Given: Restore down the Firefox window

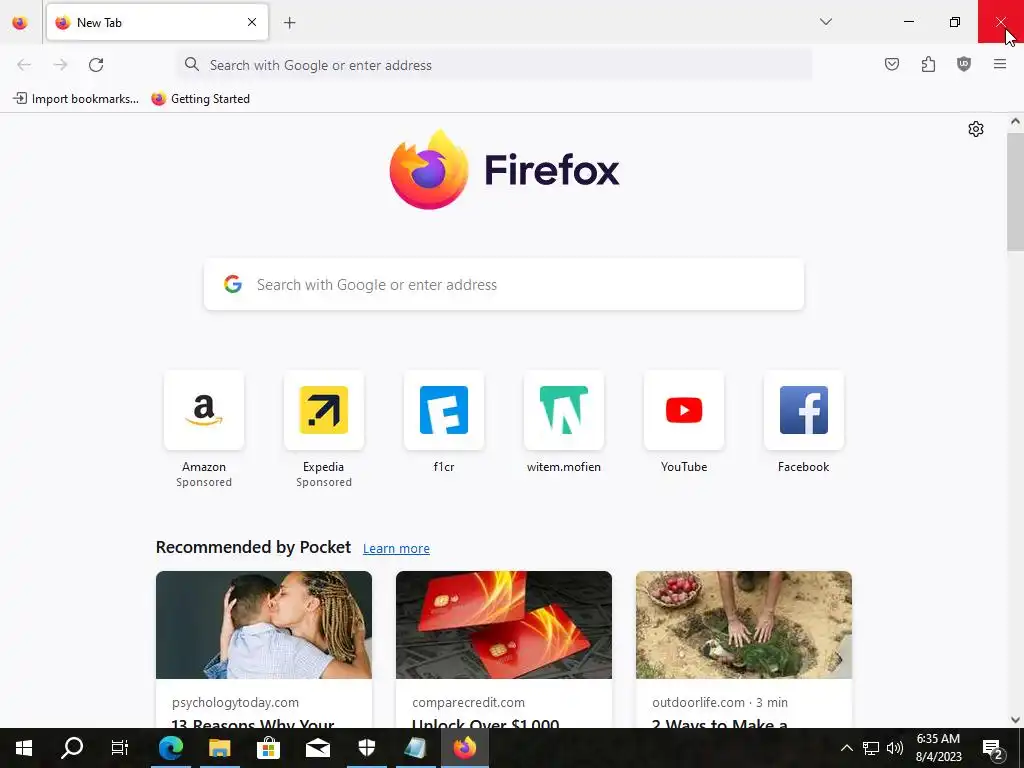Looking at the screenshot, I should point(955,22).
